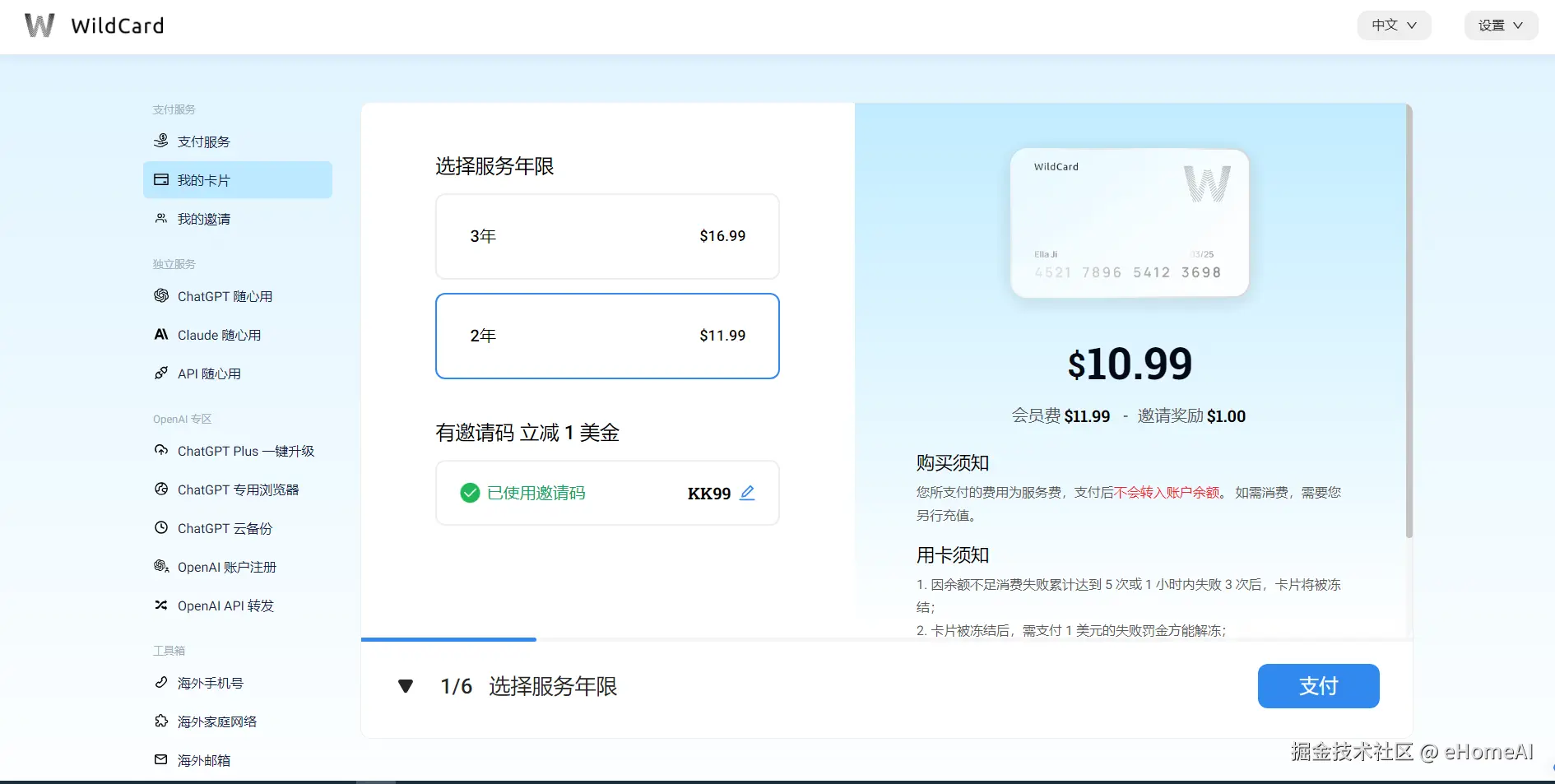Click the 海外邮箱 envelope icon
Image resolution: width=1555 pixels, height=784 pixels.
[161, 760]
